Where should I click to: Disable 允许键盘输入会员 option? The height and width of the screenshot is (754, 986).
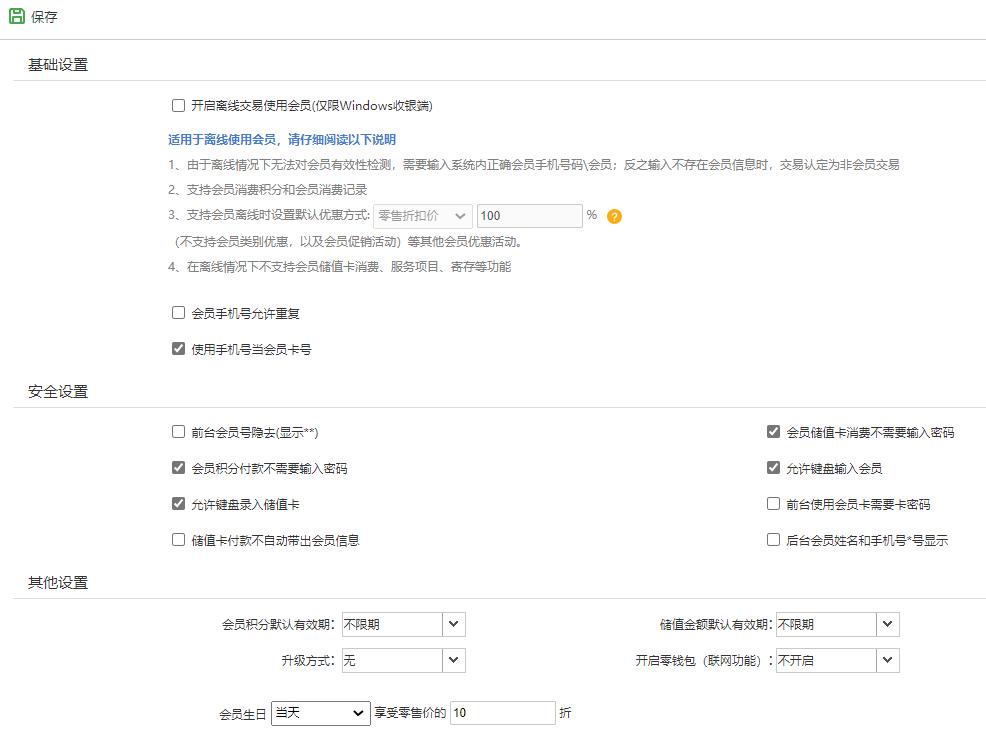coord(773,467)
